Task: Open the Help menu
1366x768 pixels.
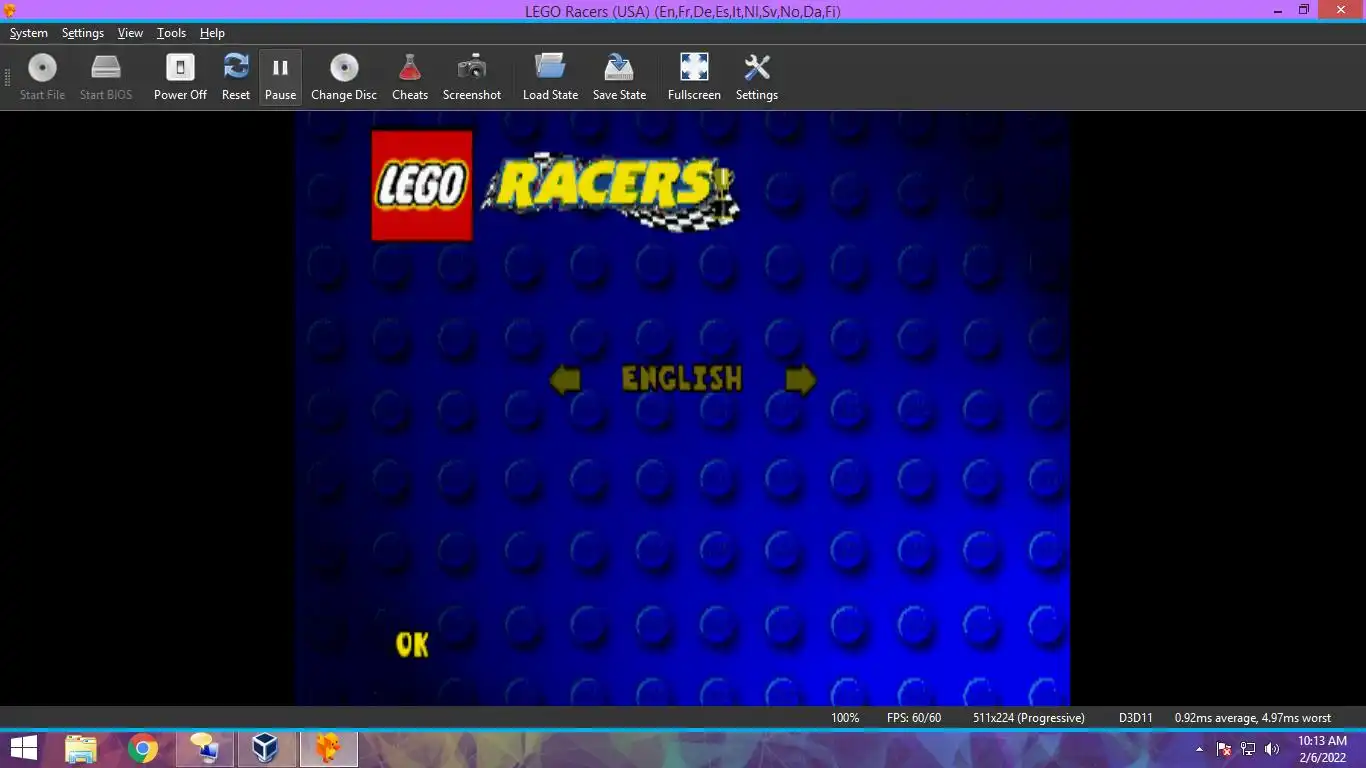Action: [212, 33]
